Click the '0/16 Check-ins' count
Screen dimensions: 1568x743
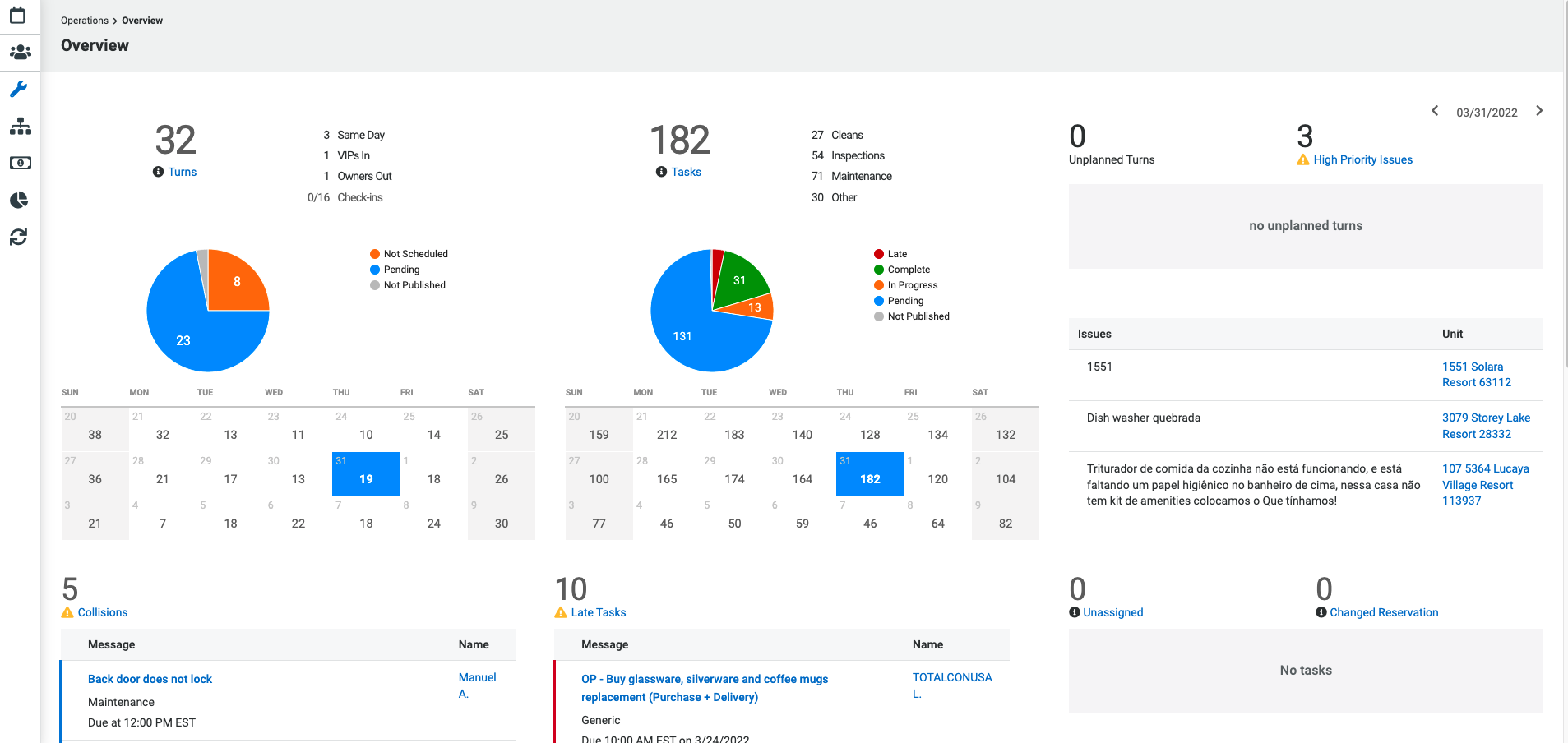coord(345,197)
